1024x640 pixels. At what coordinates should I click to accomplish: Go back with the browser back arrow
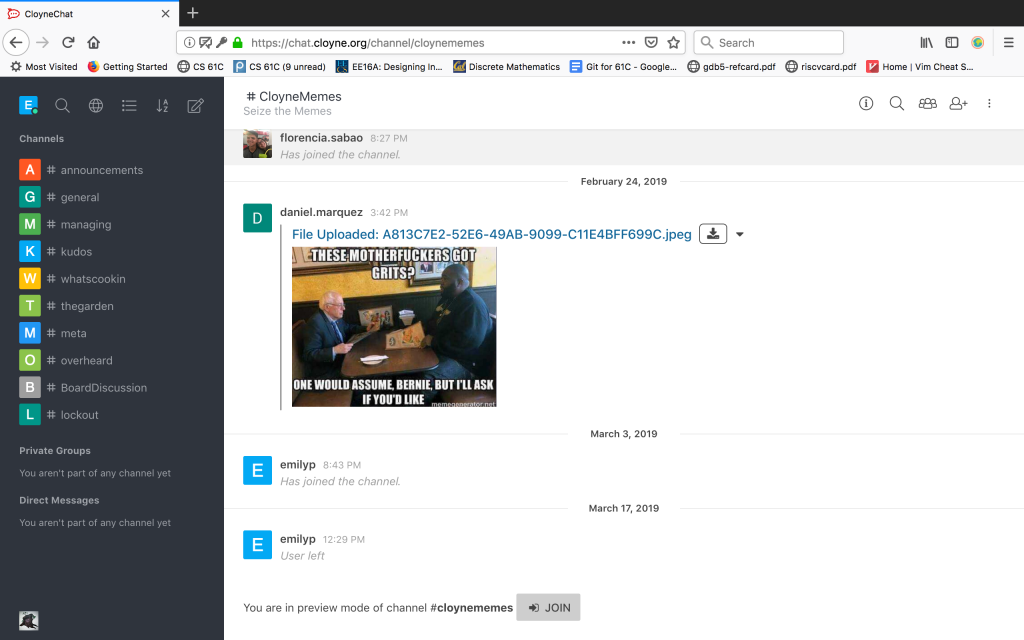point(16,42)
